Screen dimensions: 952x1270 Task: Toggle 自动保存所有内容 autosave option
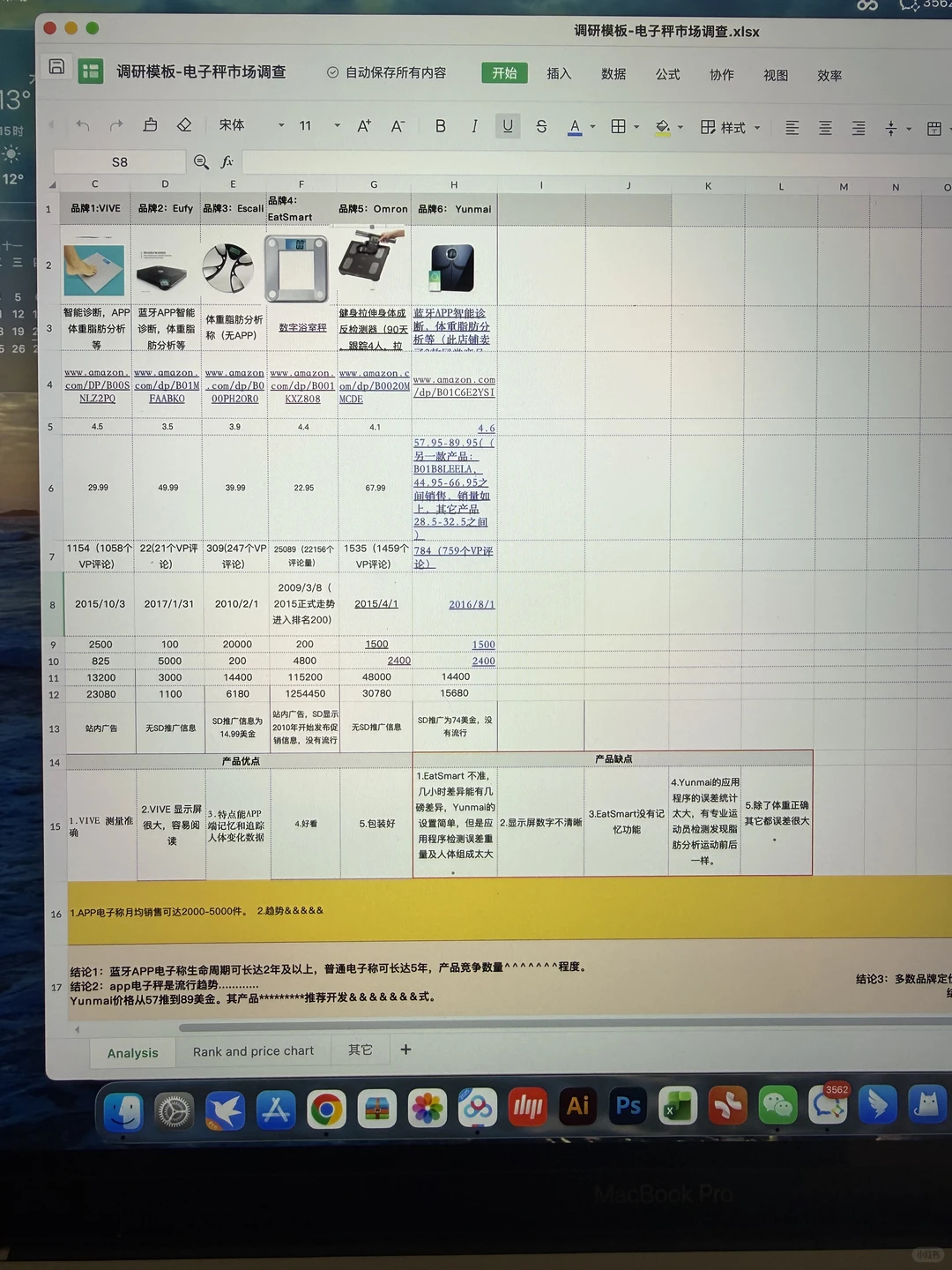tap(386, 72)
